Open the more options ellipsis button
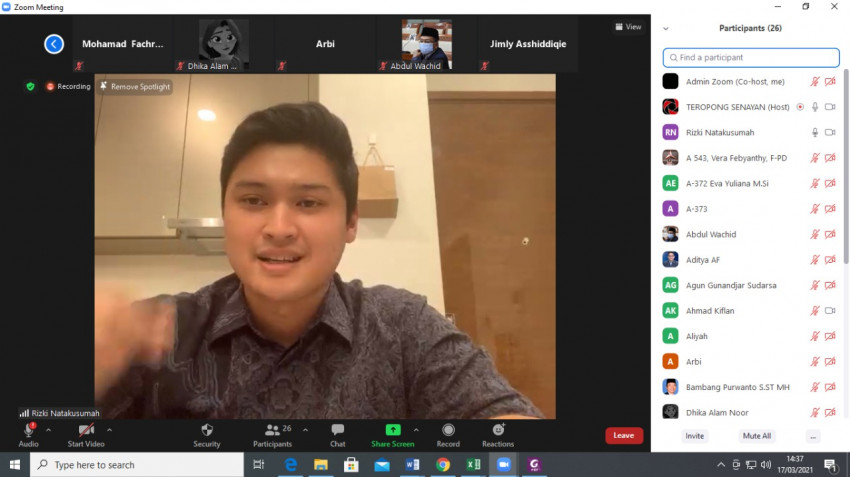The width and height of the screenshot is (850, 477). [x=813, y=436]
